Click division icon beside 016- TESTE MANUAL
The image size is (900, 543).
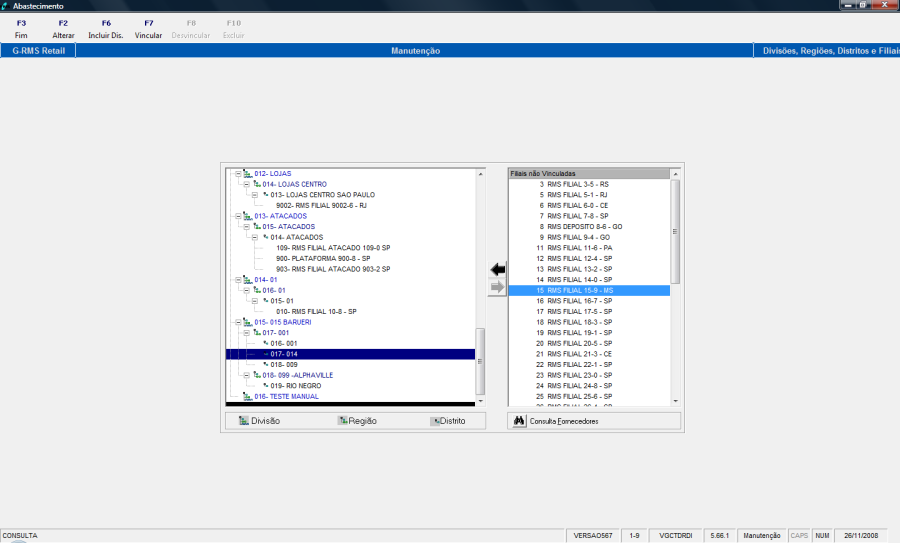(x=247, y=396)
